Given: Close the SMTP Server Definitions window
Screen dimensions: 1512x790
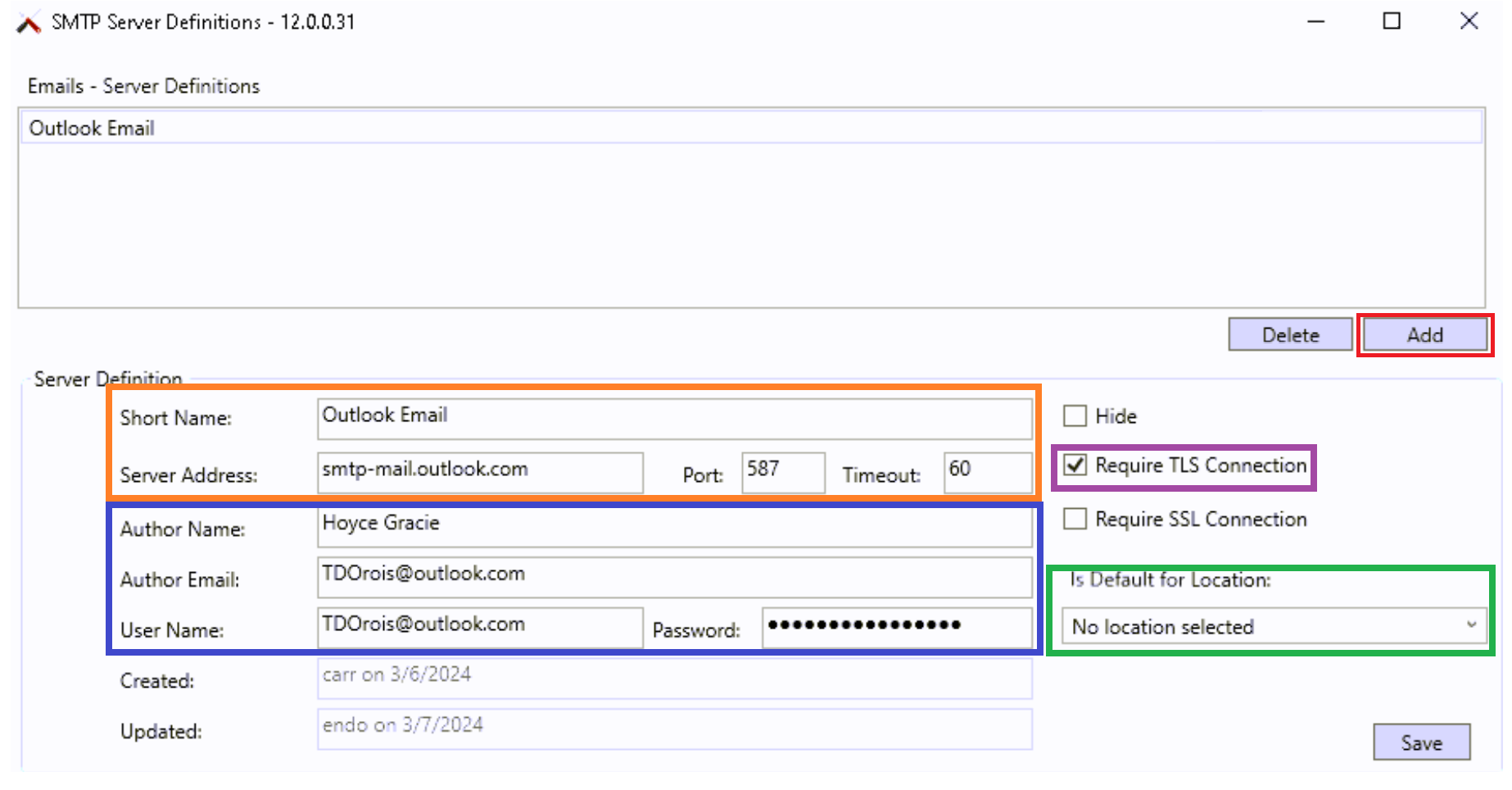Looking at the screenshot, I should 1469,21.
